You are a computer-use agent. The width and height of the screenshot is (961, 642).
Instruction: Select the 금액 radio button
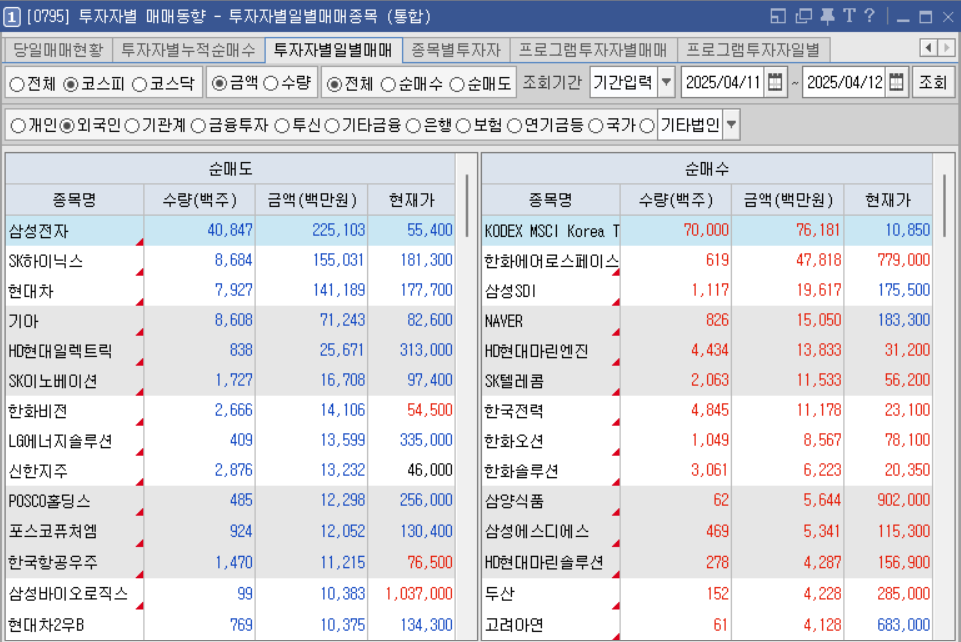(x=219, y=83)
